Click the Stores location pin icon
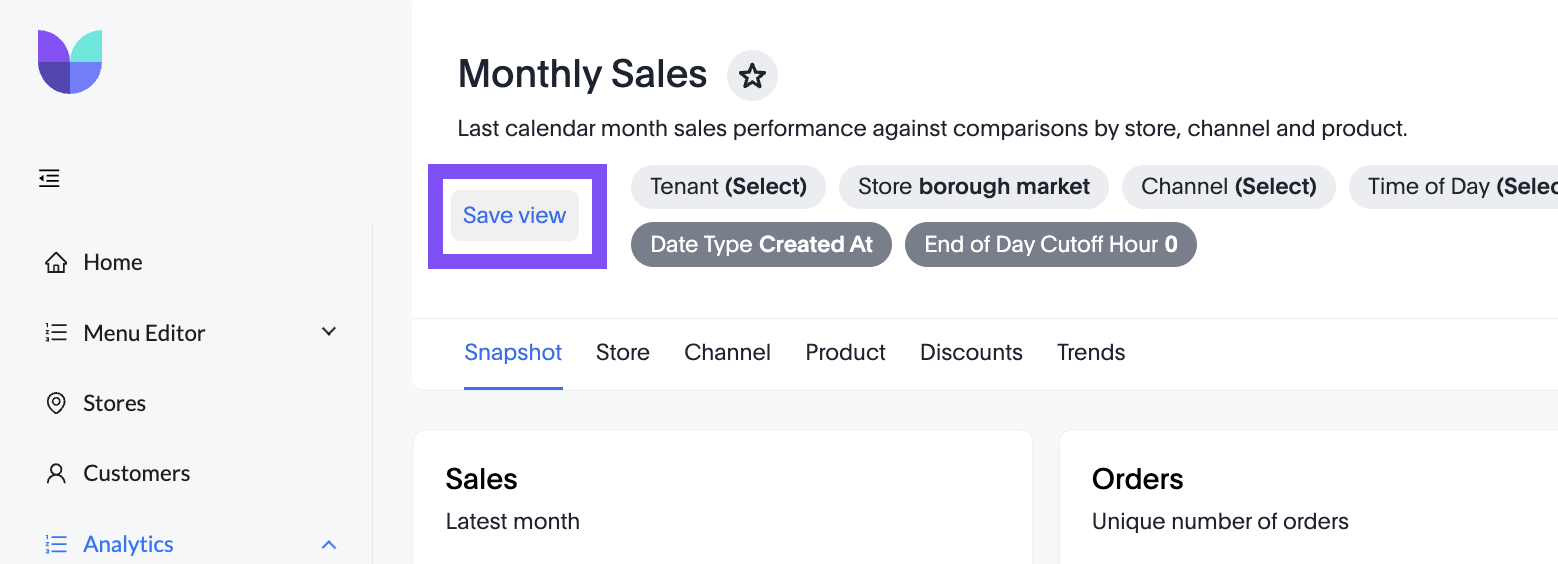 [x=57, y=403]
